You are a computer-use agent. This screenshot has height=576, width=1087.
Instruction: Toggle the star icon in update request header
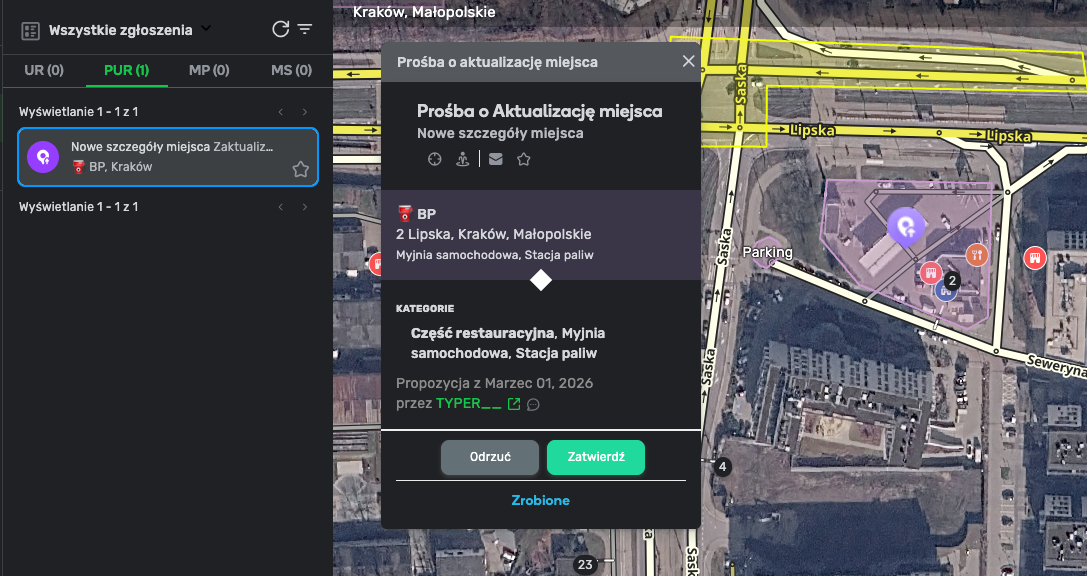(x=523, y=159)
